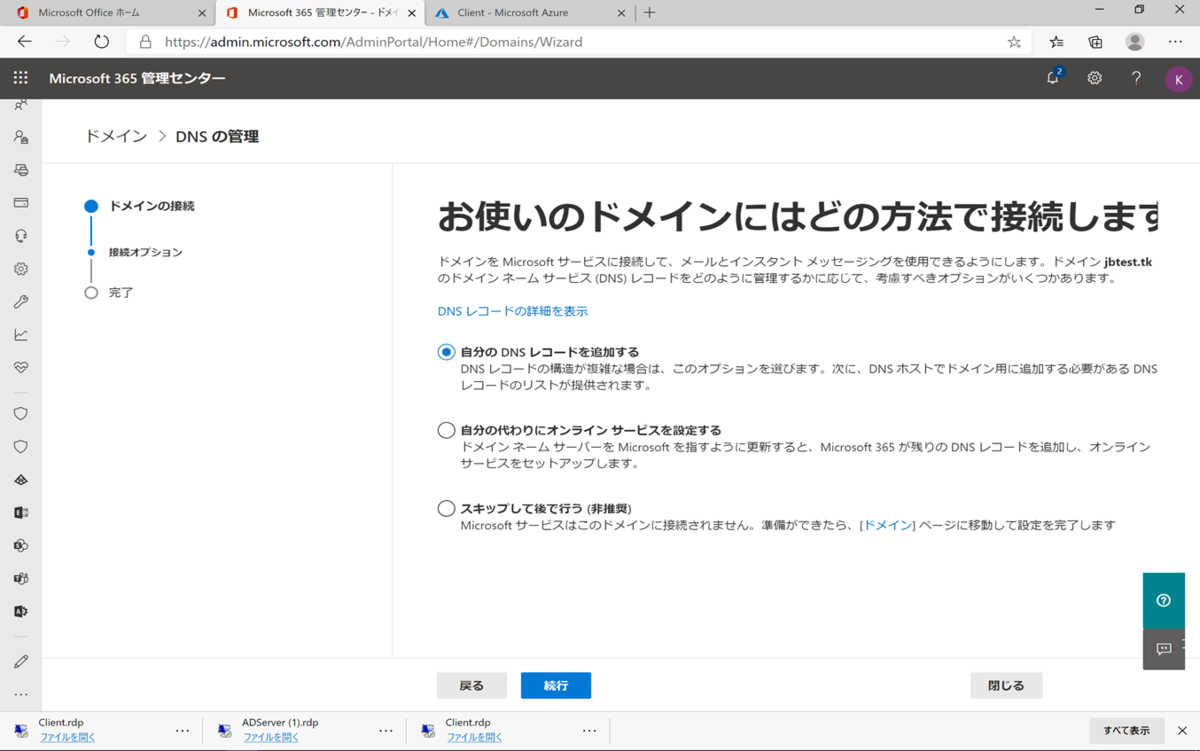
Task: Click the すべて表示 downloads button
Action: [x=1127, y=730]
